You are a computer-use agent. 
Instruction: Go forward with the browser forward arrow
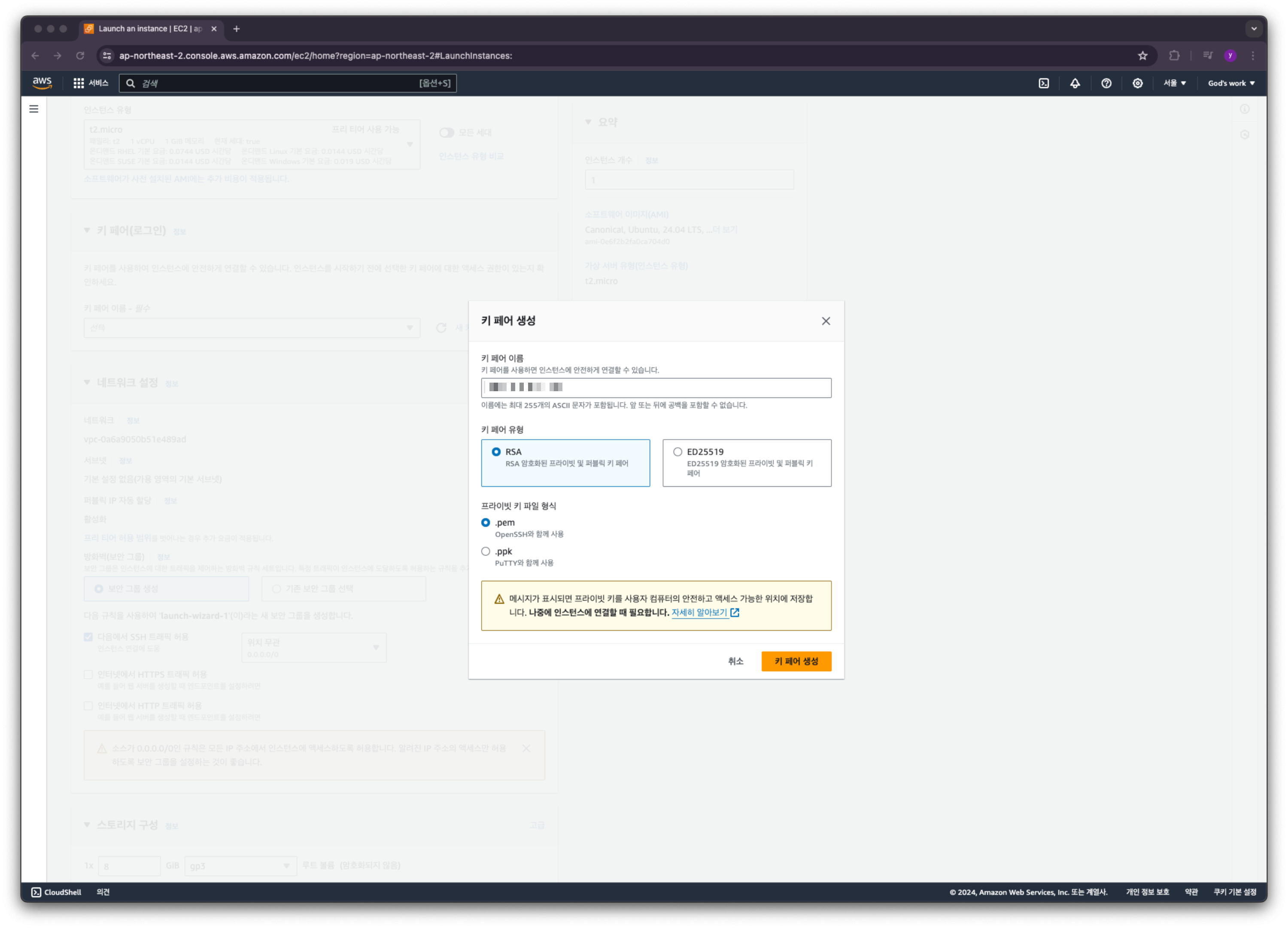tap(58, 56)
